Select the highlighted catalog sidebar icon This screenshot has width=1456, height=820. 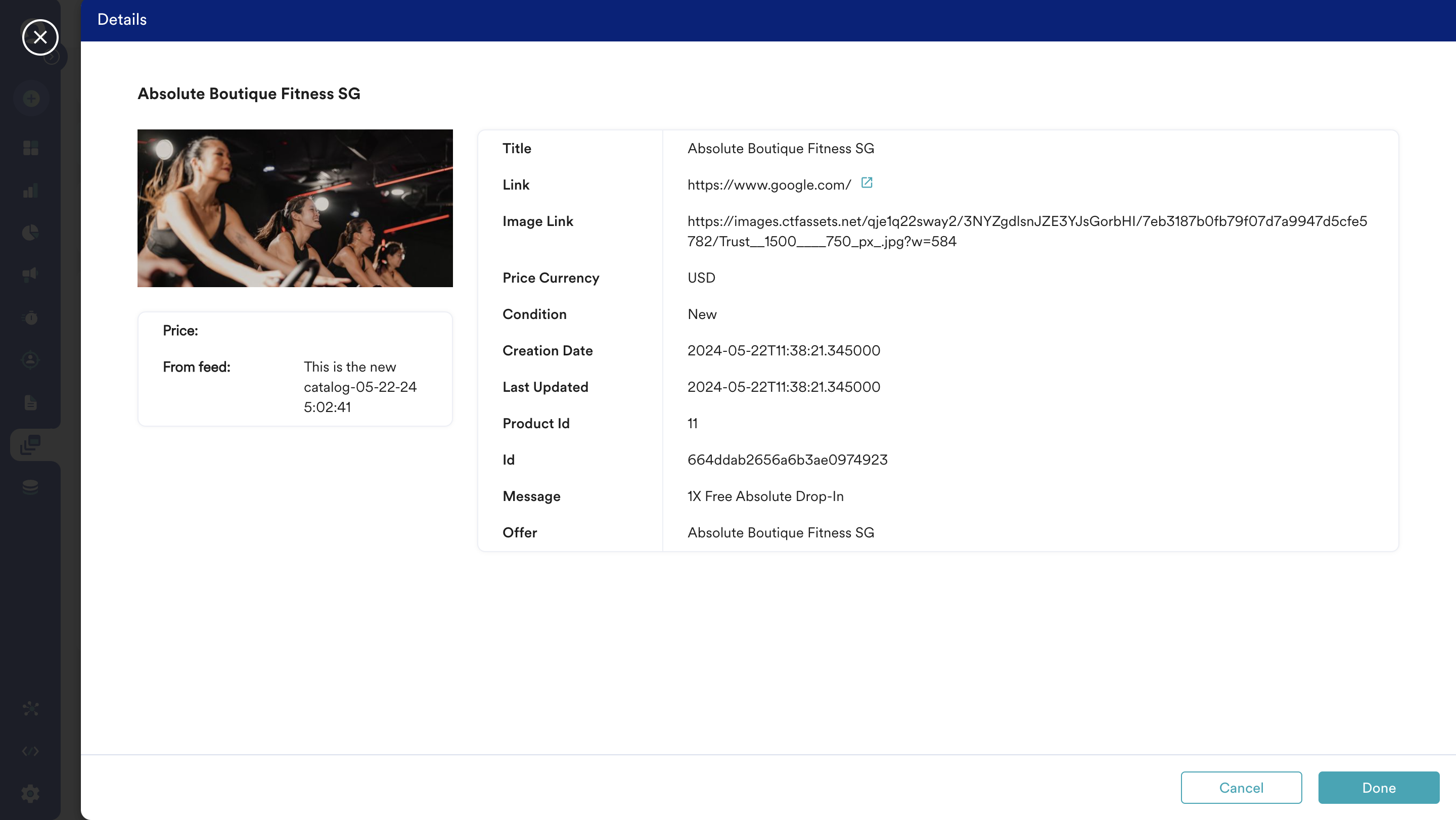coord(31,445)
